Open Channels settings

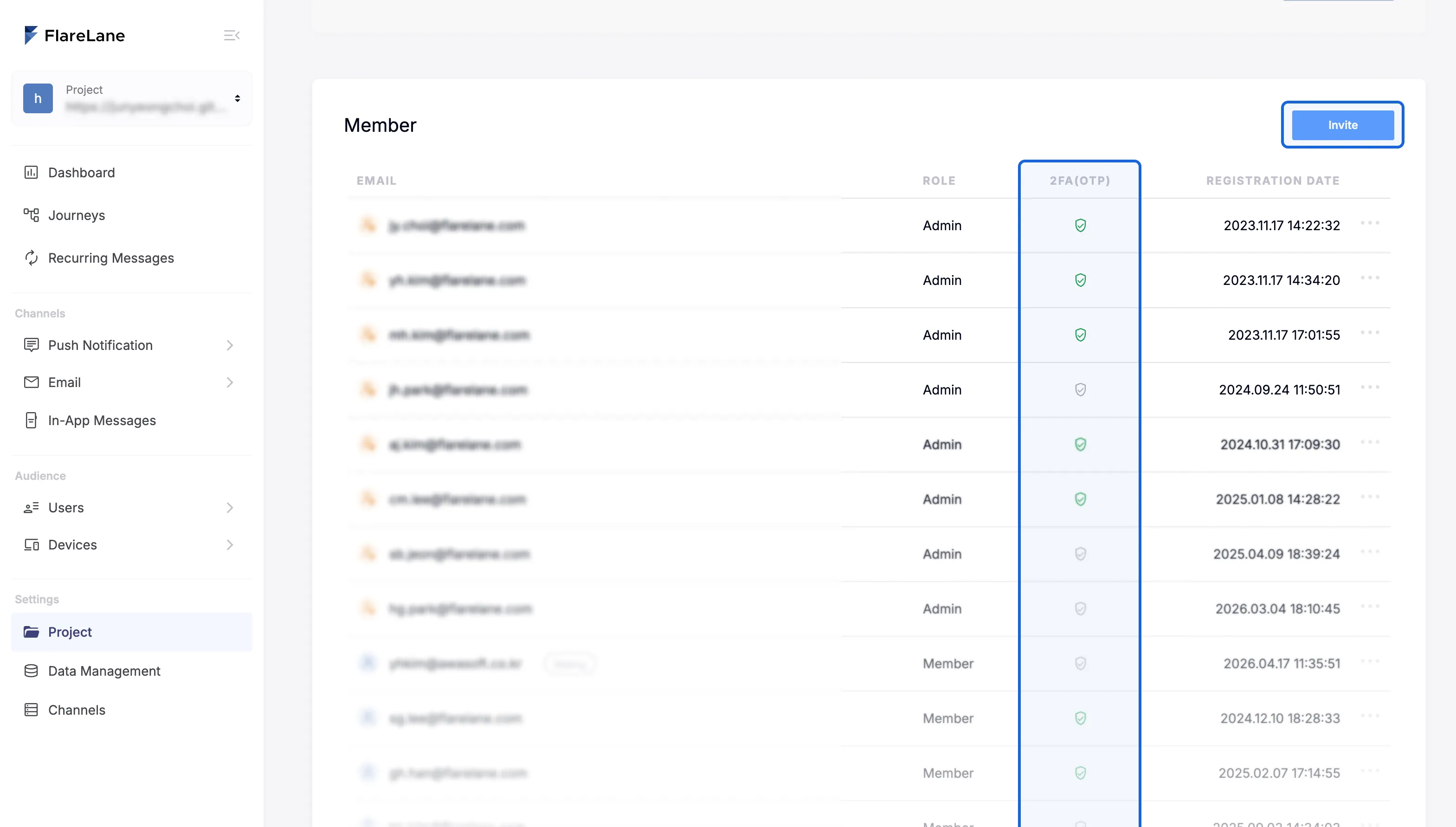pos(77,710)
